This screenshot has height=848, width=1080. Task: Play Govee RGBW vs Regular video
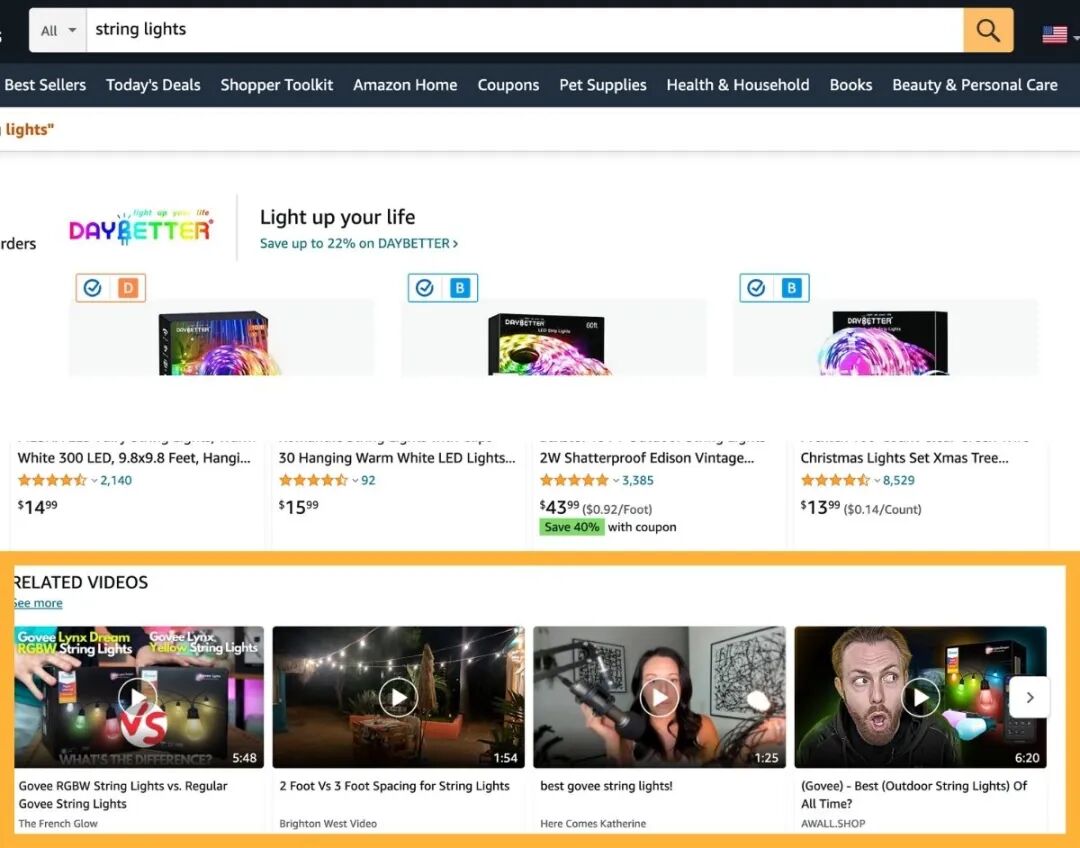tap(138, 697)
